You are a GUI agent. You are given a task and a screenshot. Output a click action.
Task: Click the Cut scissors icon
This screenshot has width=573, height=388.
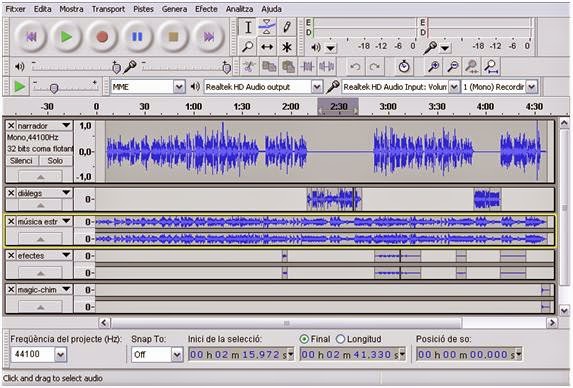[x=249, y=67]
